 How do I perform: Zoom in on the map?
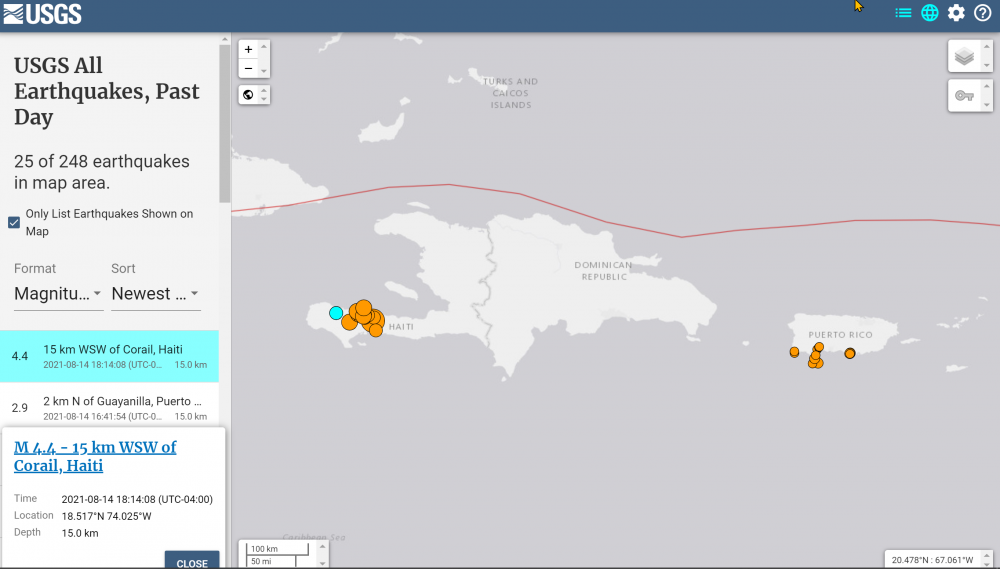[248, 49]
